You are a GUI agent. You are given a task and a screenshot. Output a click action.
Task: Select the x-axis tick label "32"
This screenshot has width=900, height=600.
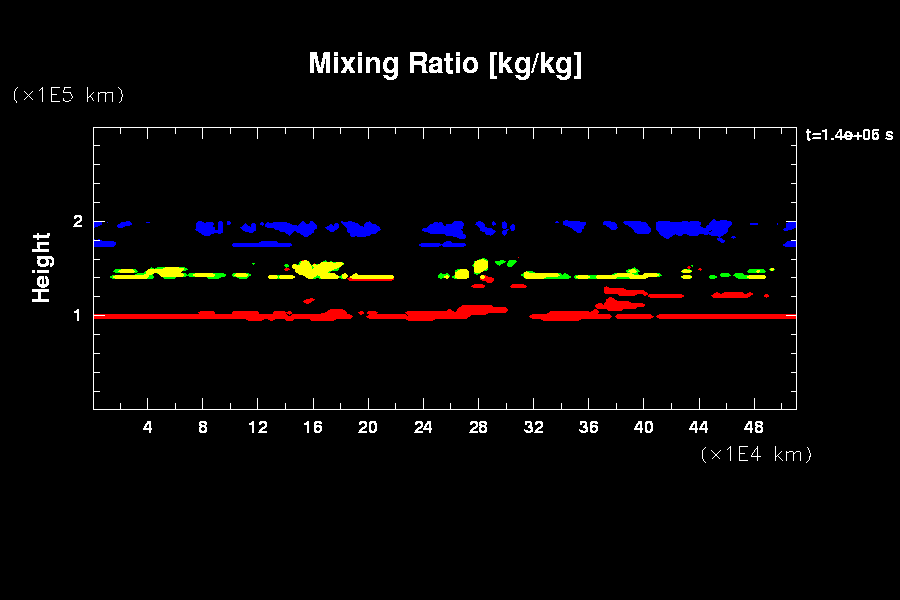click(x=533, y=427)
